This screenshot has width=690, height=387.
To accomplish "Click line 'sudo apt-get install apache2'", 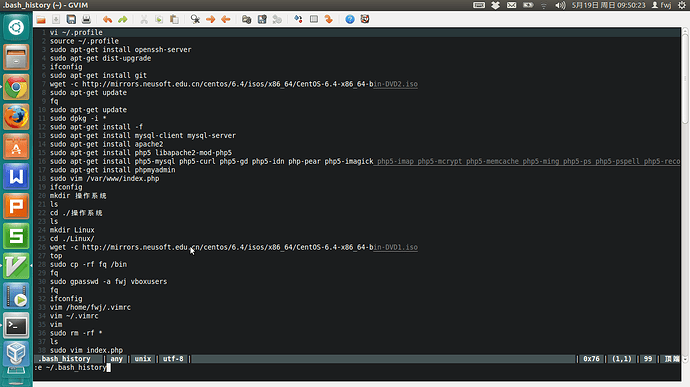I will pos(106,144).
